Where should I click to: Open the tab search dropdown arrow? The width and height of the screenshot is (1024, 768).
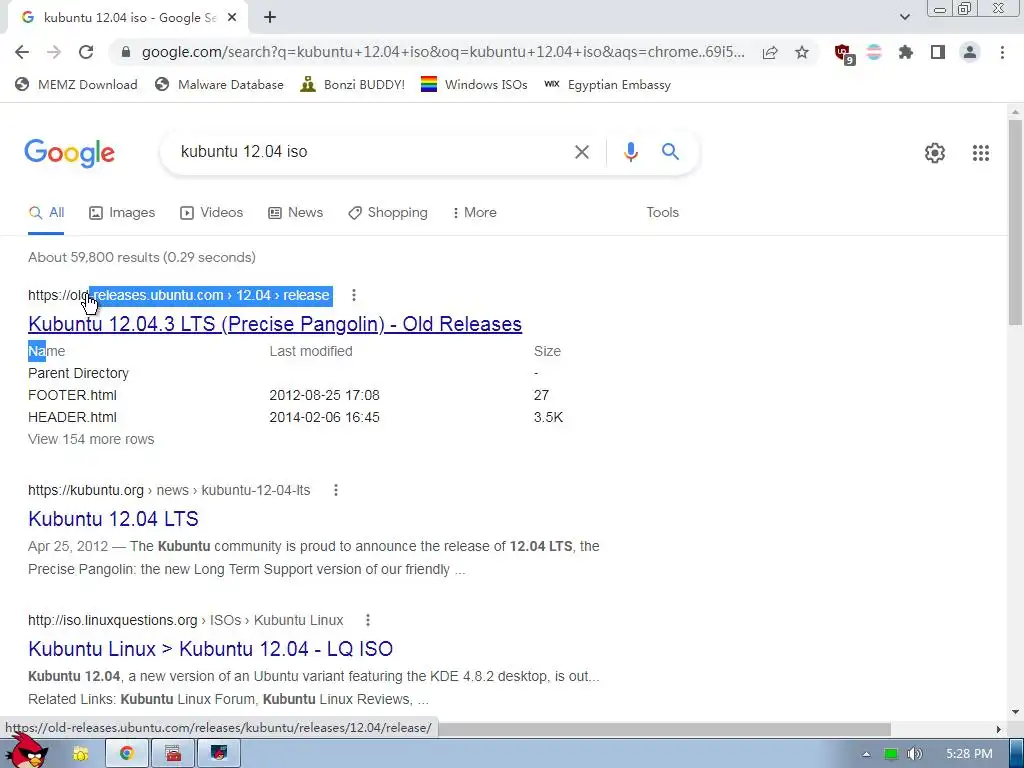(904, 17)
